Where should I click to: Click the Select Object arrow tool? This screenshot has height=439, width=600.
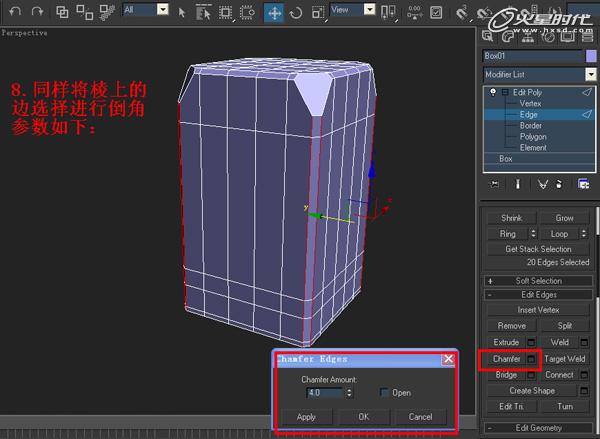[182, 13]
